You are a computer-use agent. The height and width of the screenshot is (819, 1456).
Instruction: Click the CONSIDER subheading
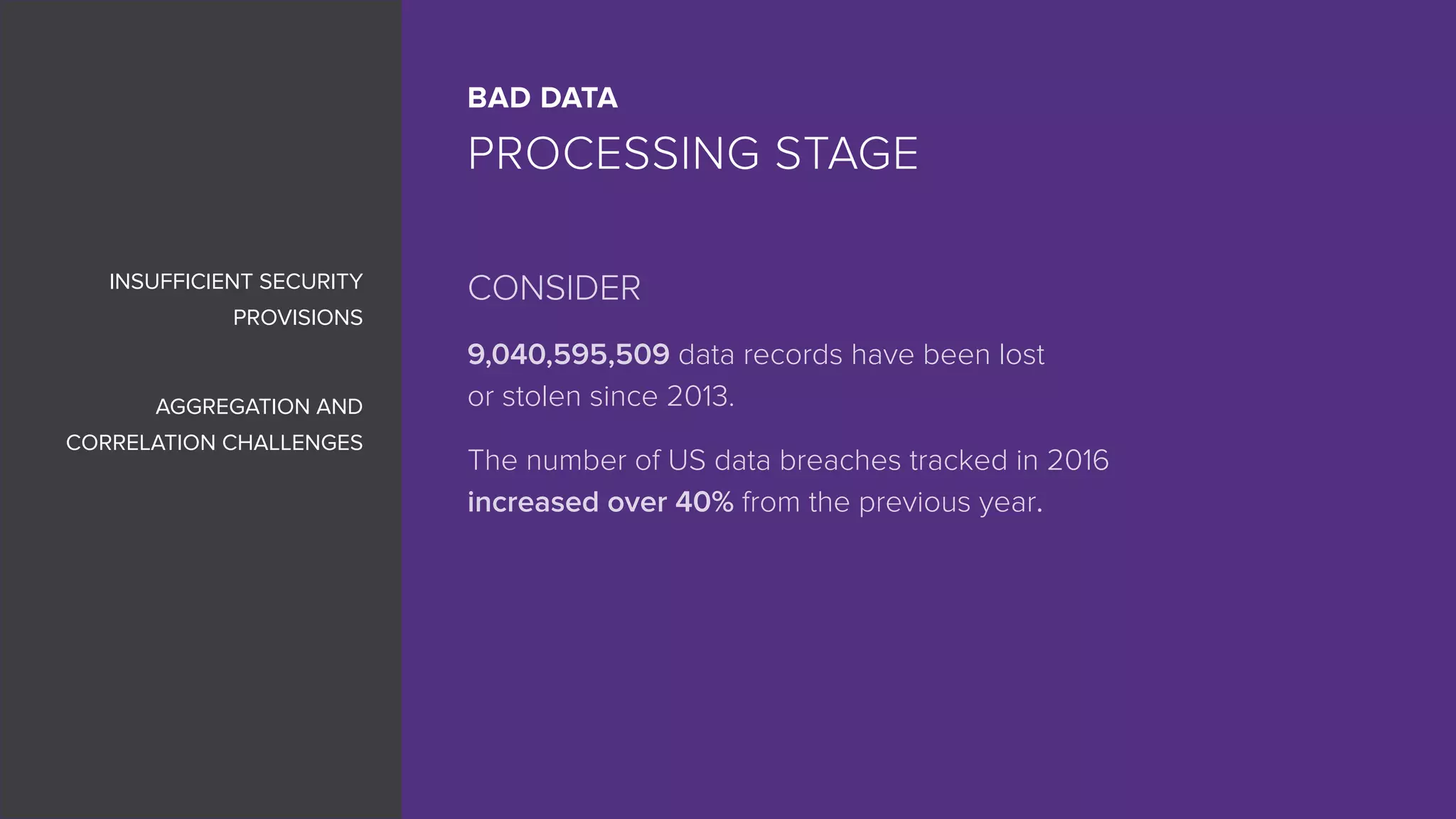555,289
